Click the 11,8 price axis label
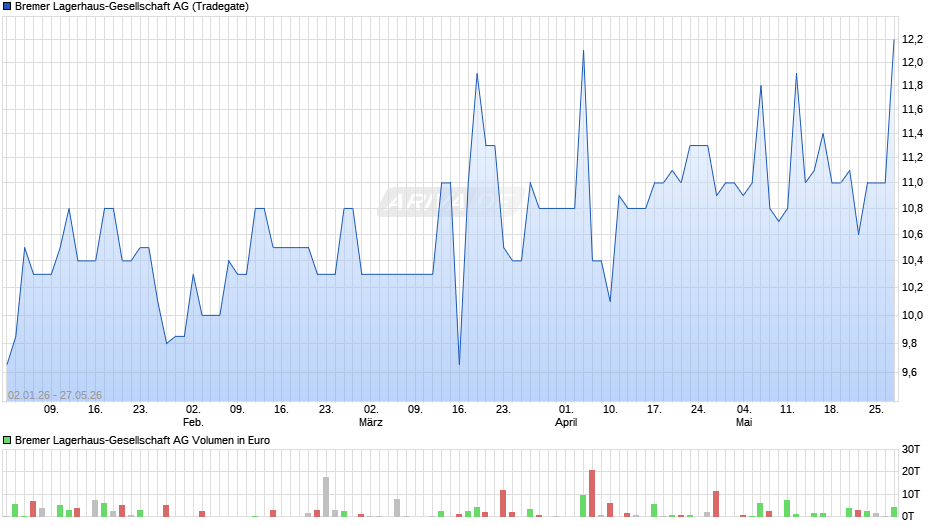Viewport: 940px width, 526px height. pos(912,86)
